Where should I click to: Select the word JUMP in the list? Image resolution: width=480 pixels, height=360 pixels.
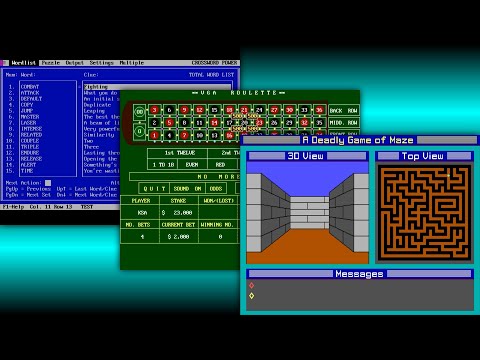[27, 111]
